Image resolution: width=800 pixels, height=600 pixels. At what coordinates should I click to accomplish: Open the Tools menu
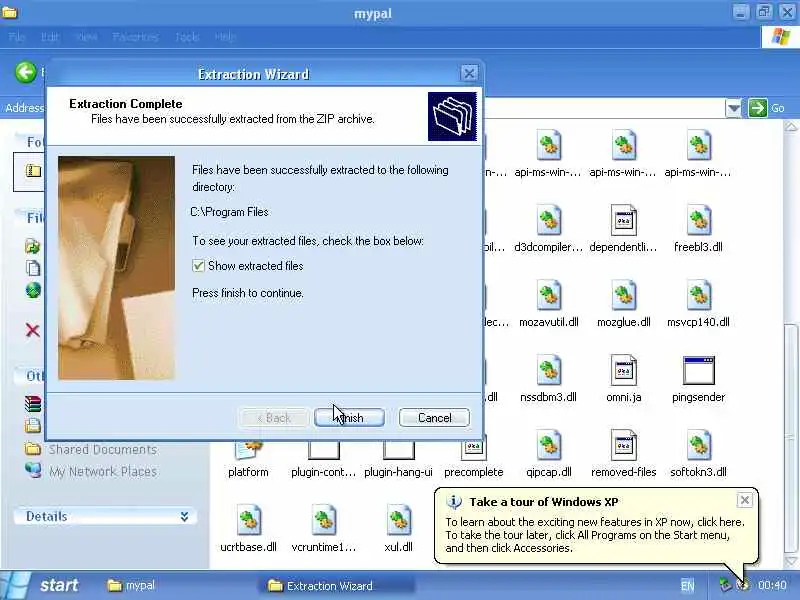click(x=187, y=37)
